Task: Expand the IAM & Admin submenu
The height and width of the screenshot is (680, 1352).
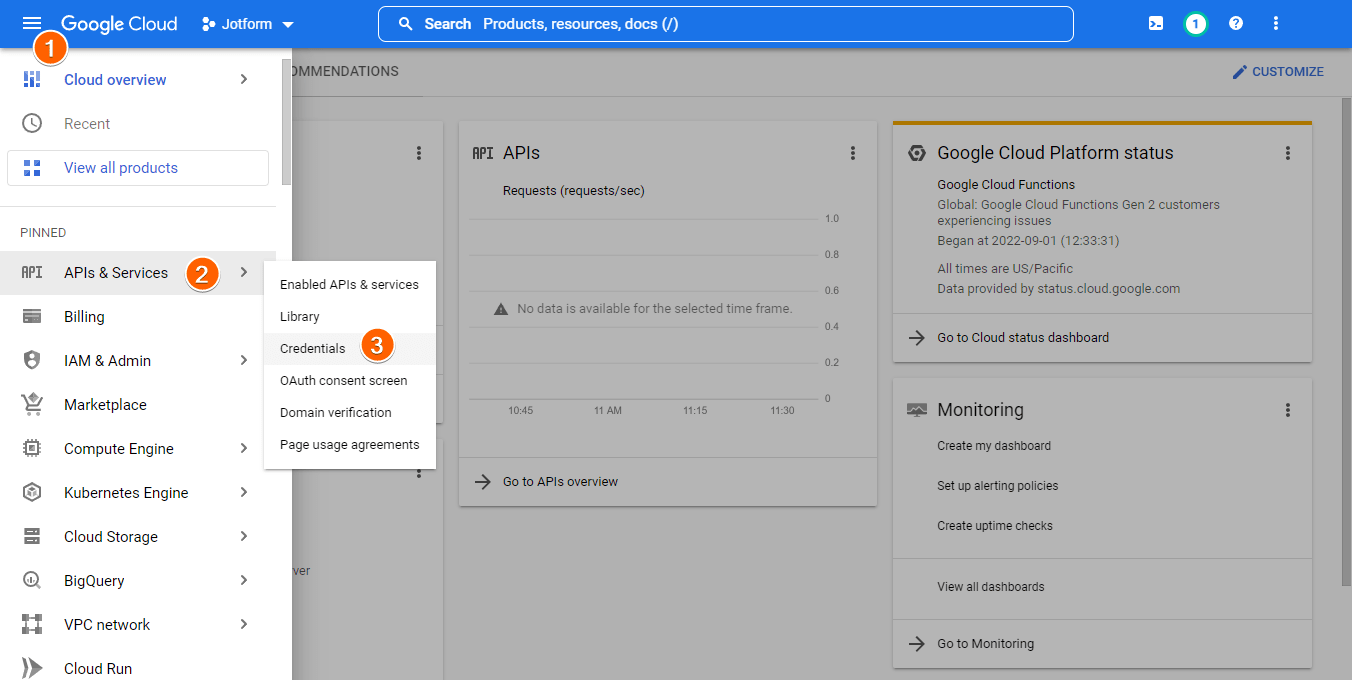Action: 244,361
